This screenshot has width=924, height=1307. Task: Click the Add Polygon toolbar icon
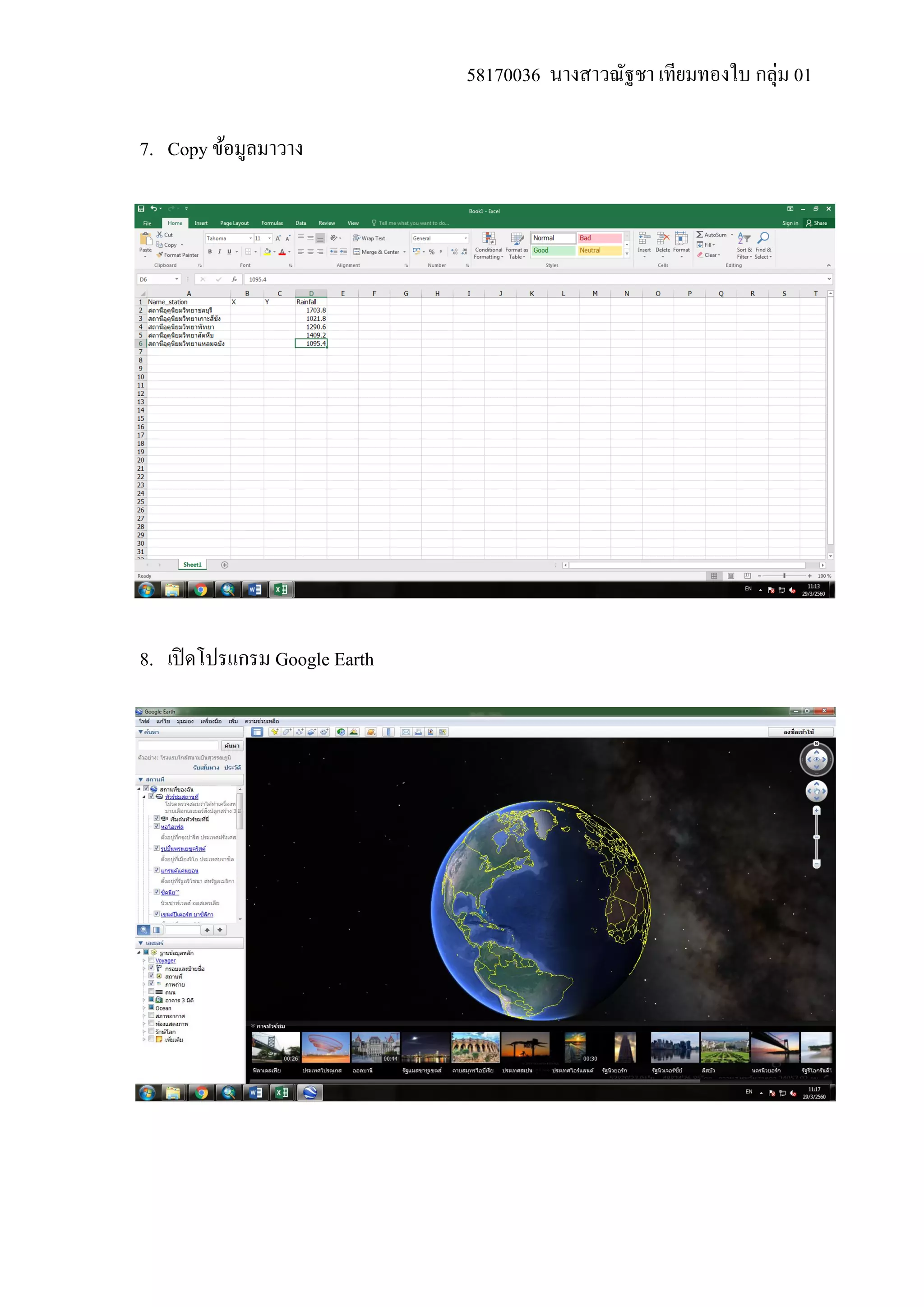tap(287, 732)
